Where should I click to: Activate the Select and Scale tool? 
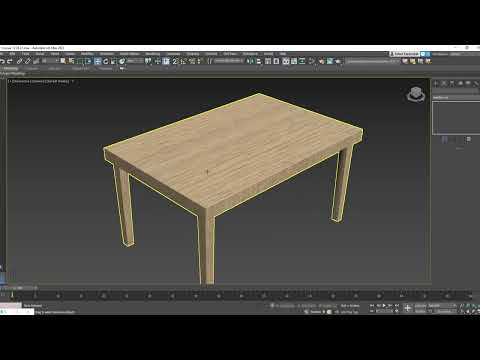coord(114,61)
